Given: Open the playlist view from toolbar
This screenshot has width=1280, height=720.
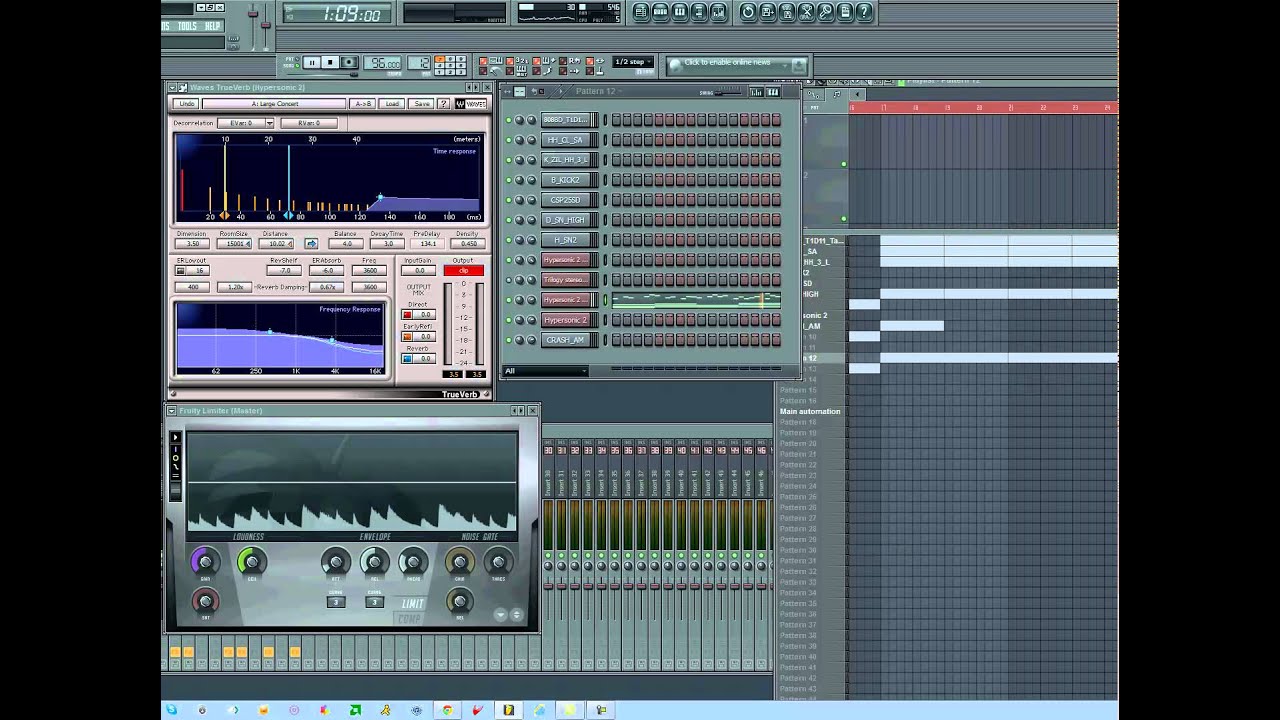Looking at the screenshot, I should (x=641, y=12).
